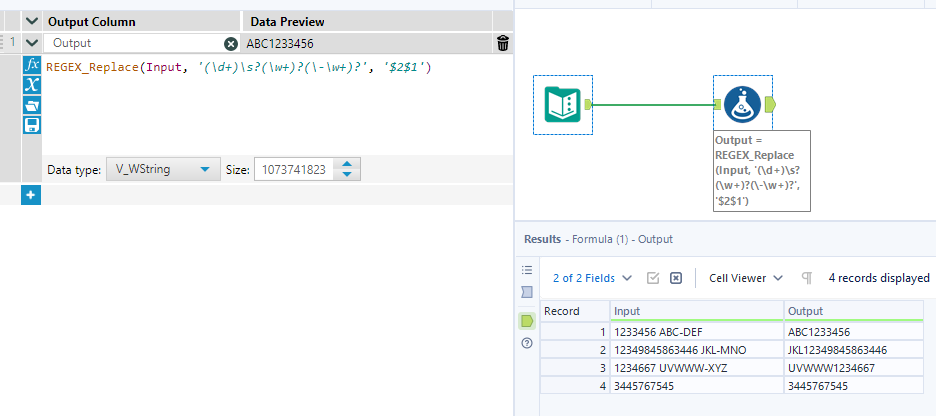
Task: Click the Text Input tool output anchor
Action: (x=588, y=104)
